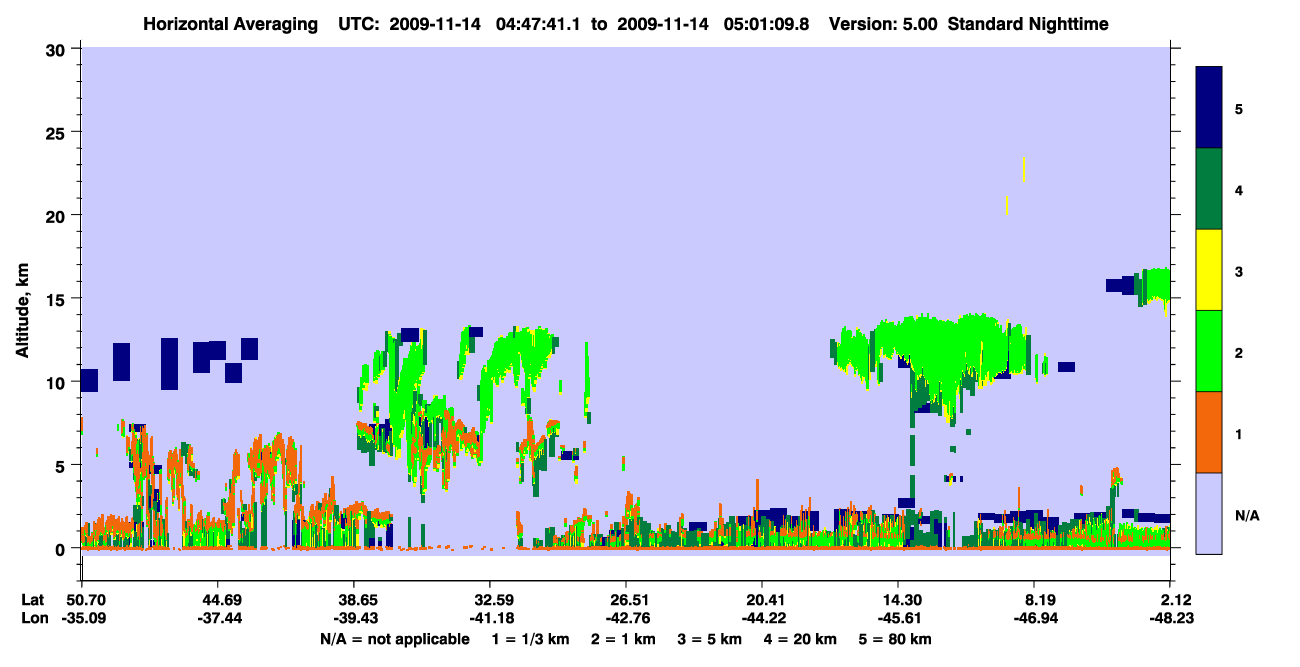Viewport: 1300px width, 667px height.
Task: Click the 'N/A = not applicable' legend note
Action: point(394,639)
